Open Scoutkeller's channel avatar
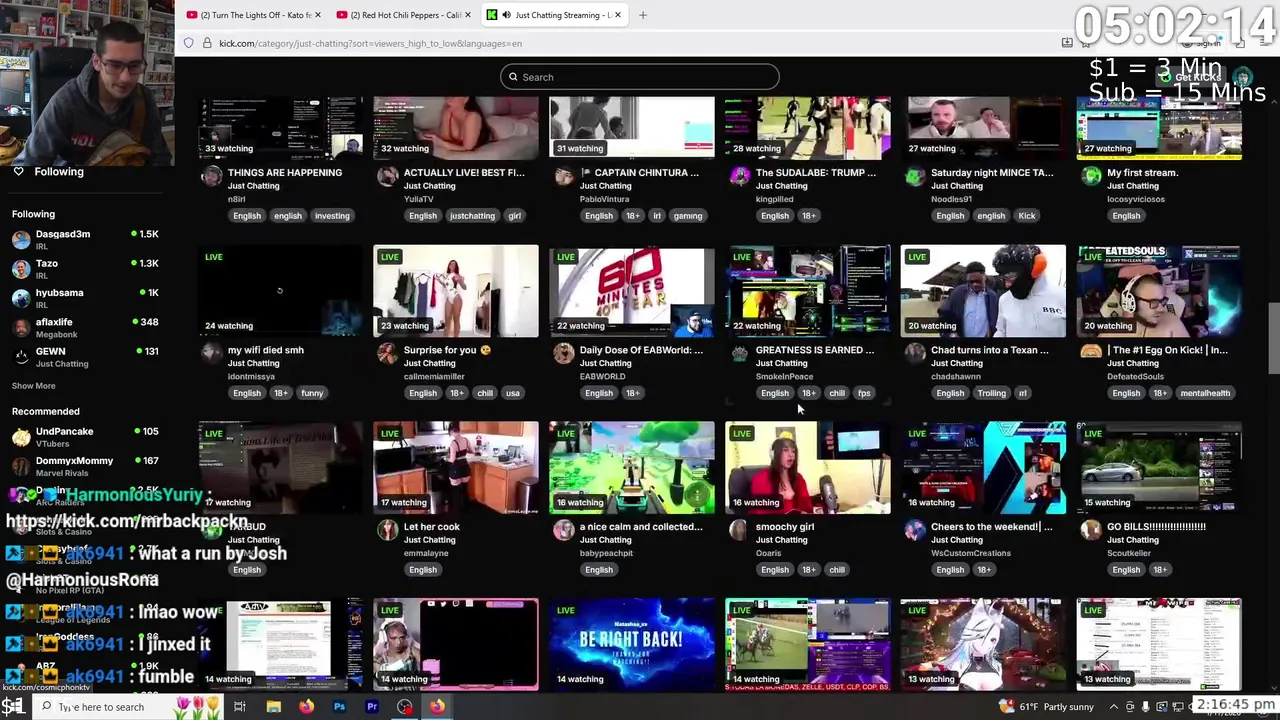Screen dimensions: 1280x720 point(1091,530)
